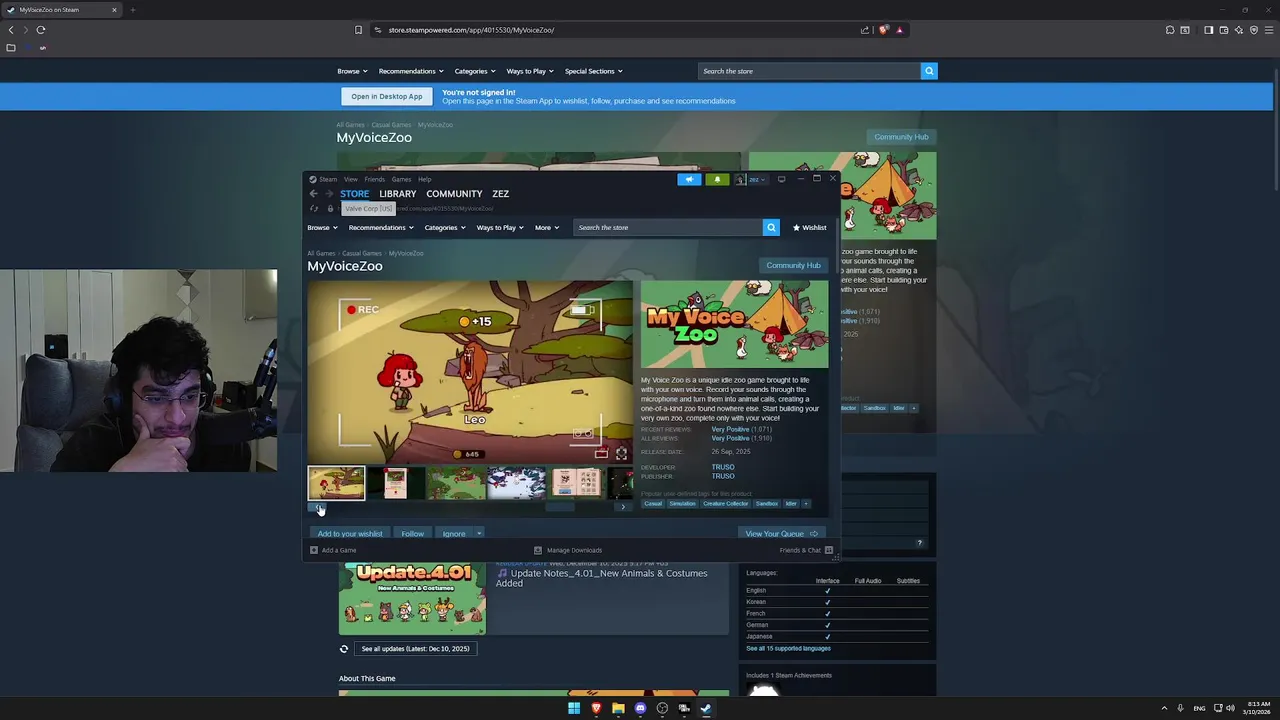Click the screenshot fullscreen icon
The image size is (1280, 720).
tap(621, 453)
